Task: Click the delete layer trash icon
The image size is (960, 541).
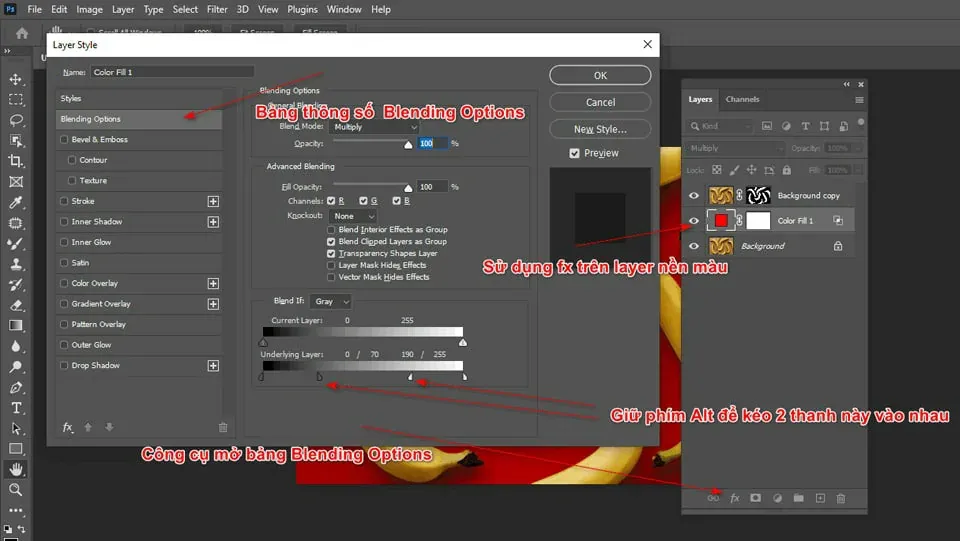Action: coord(841,498)
